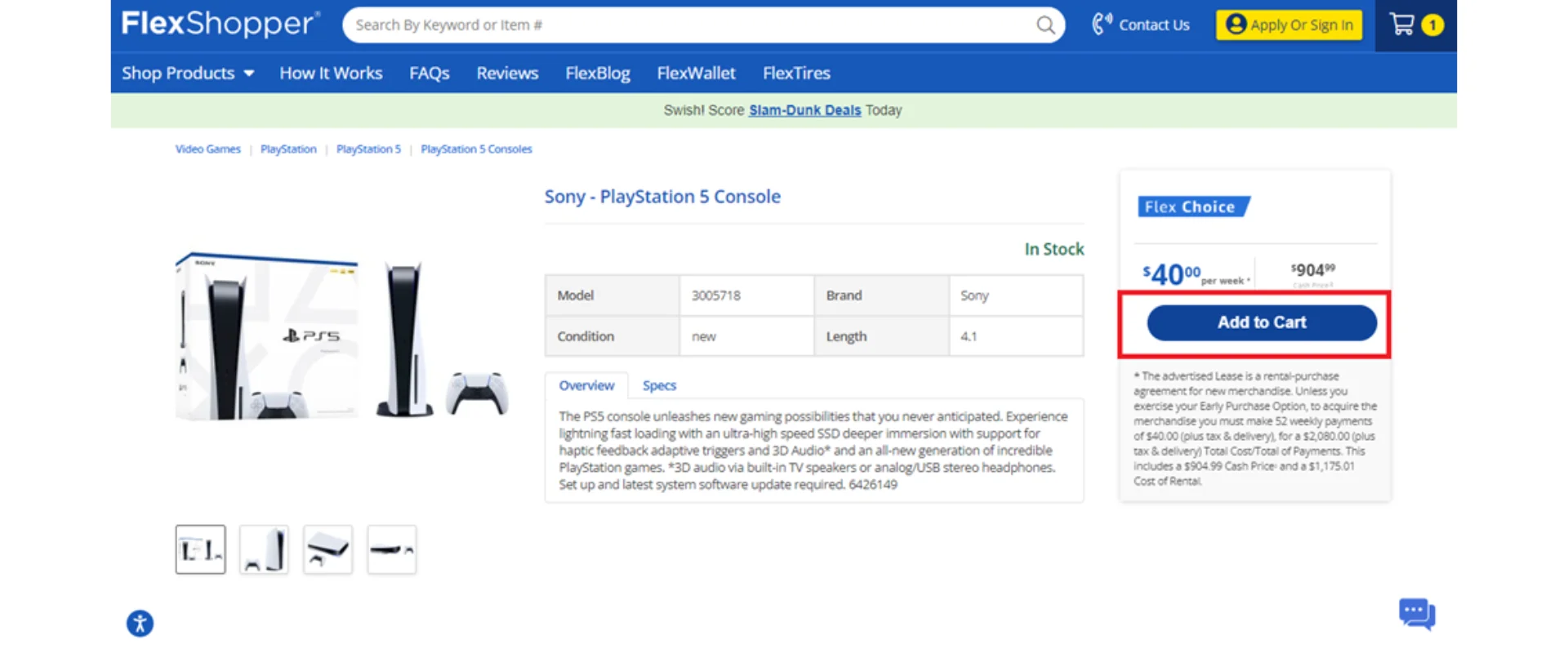The width and height of the screenshot is (1568, 653).
Task: Open the PlayStation 5 Consoles breadcrumb
Action: pyautogui.click(x=476, y=149)
